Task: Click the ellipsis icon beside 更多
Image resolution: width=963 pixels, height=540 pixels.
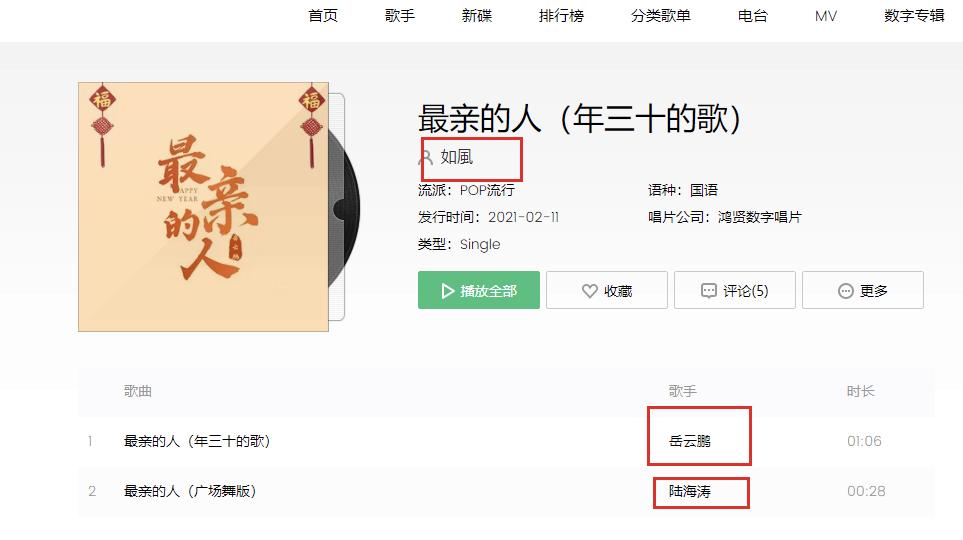Action: click(846, 291)
